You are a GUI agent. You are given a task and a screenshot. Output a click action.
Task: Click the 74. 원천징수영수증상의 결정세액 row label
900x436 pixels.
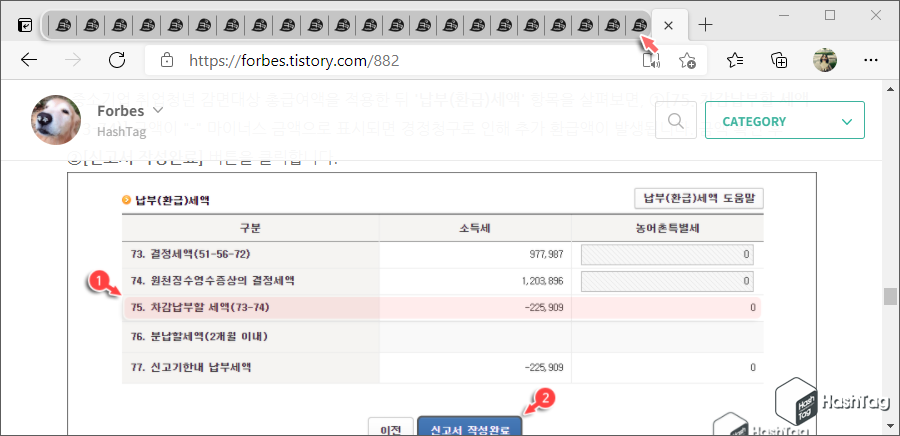pyautogui.click(x=212, y=281)
